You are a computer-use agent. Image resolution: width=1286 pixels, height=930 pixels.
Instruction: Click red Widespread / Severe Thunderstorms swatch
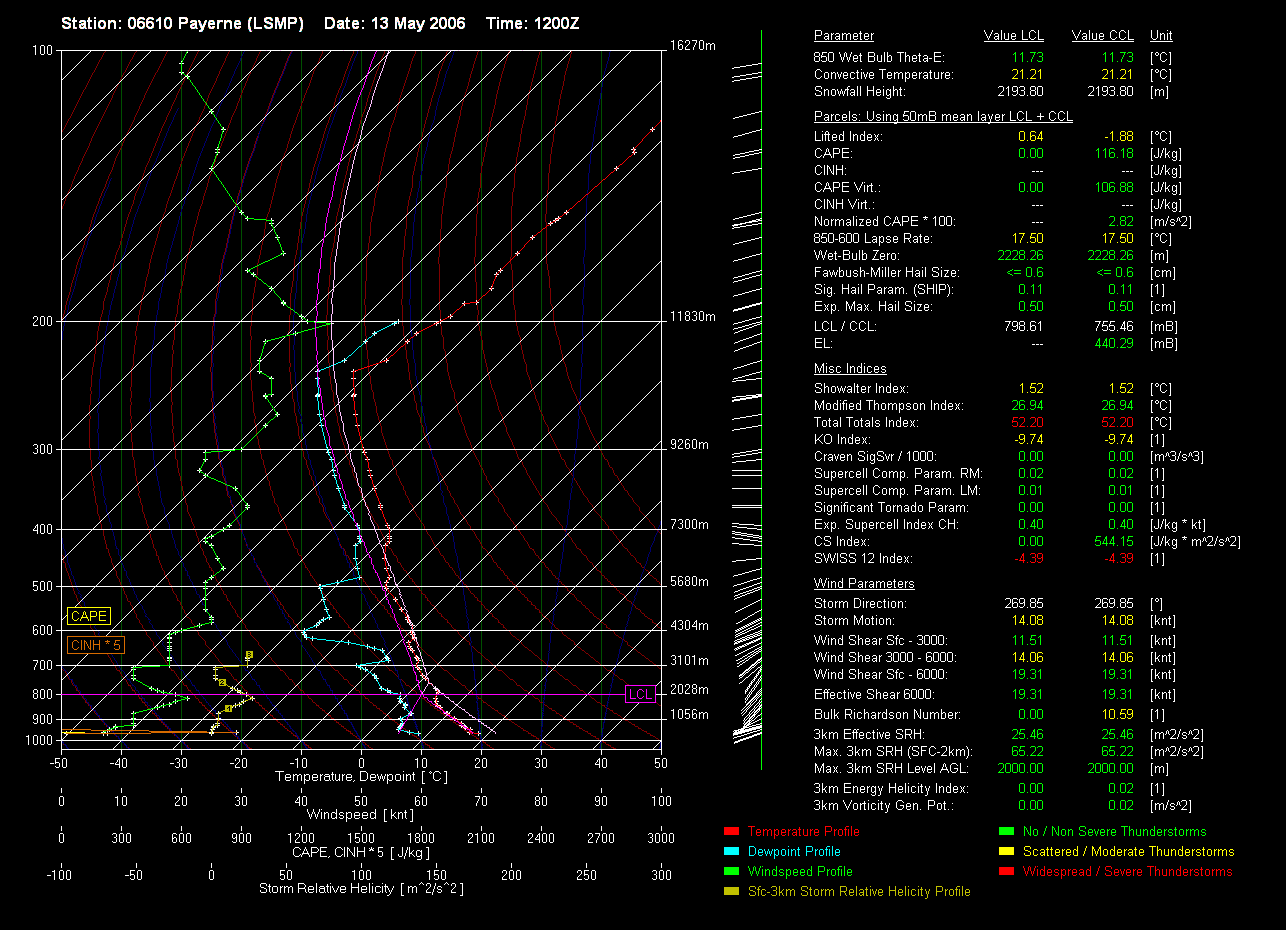coord(1006,871)
